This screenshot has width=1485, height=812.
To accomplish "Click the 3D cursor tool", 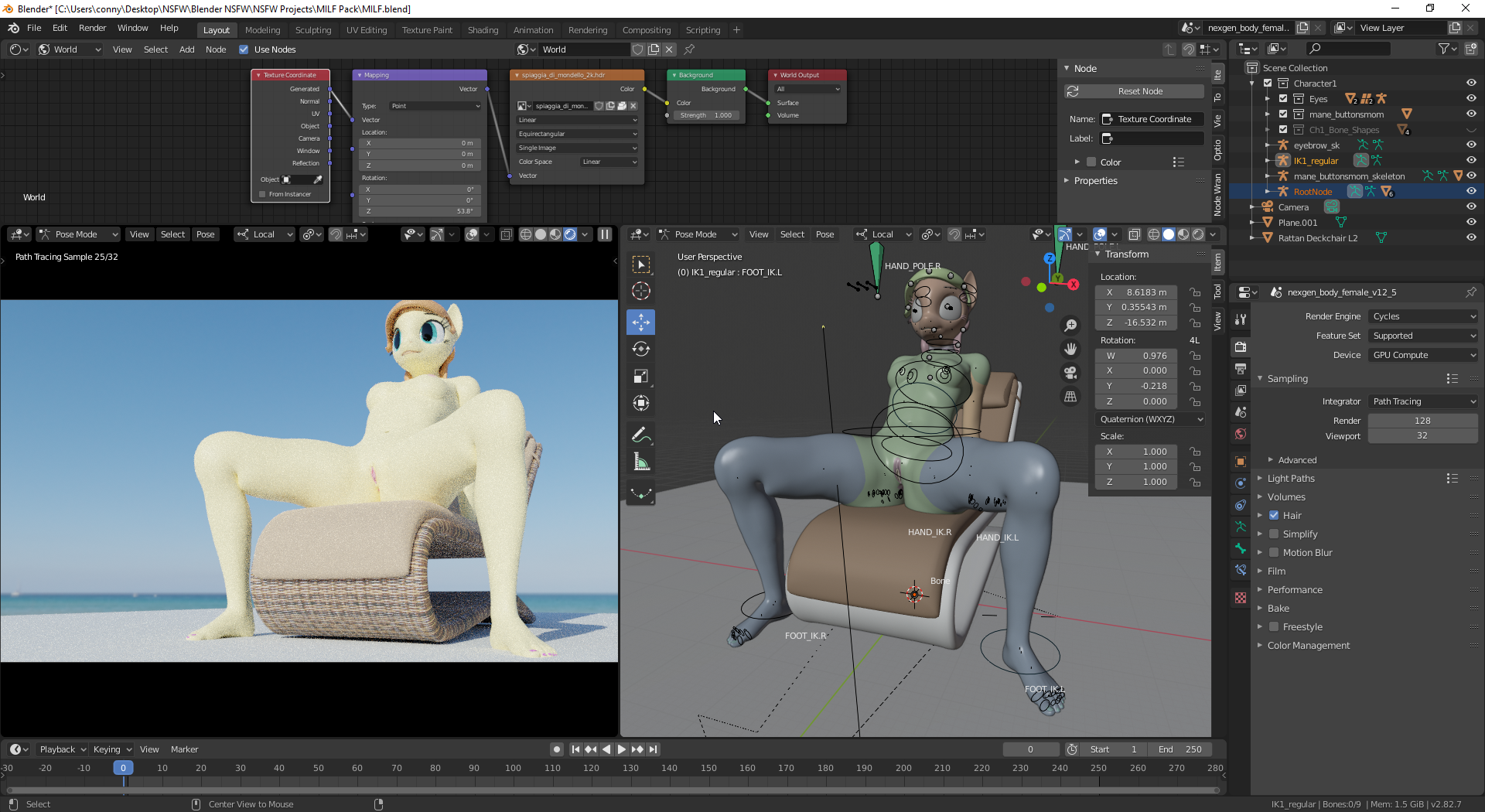I will click(640, 291).
